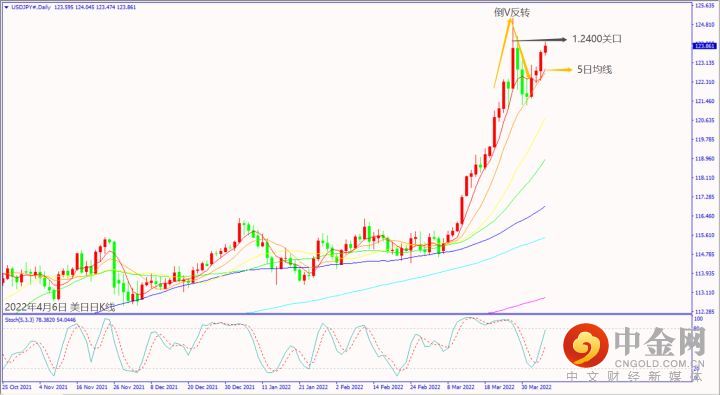Click the 20 Dec 2021 date label
This screenshot has height=395, width=720.
pyautogui.click(x=202, y=387)
